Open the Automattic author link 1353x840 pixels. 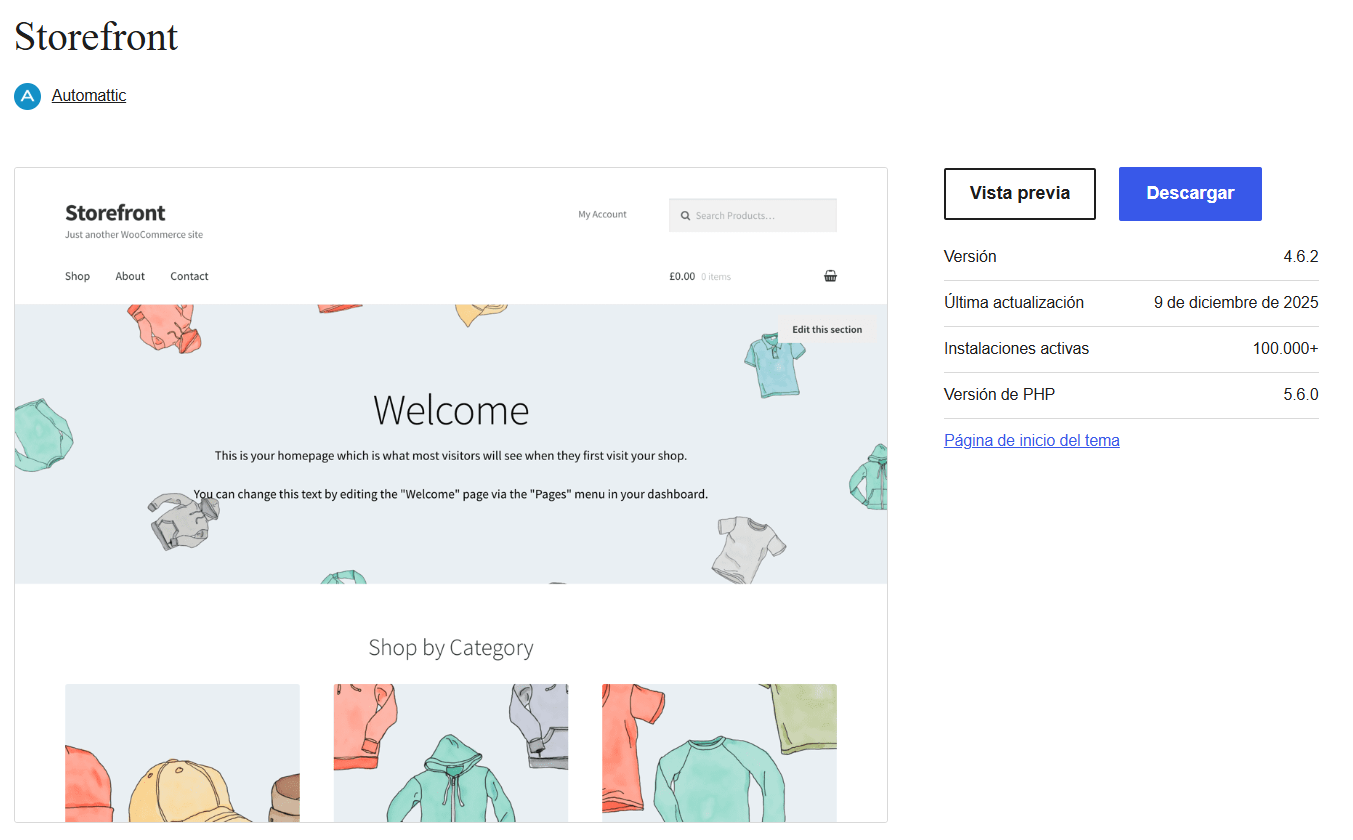pyautogui.click(x=89, y=96)
